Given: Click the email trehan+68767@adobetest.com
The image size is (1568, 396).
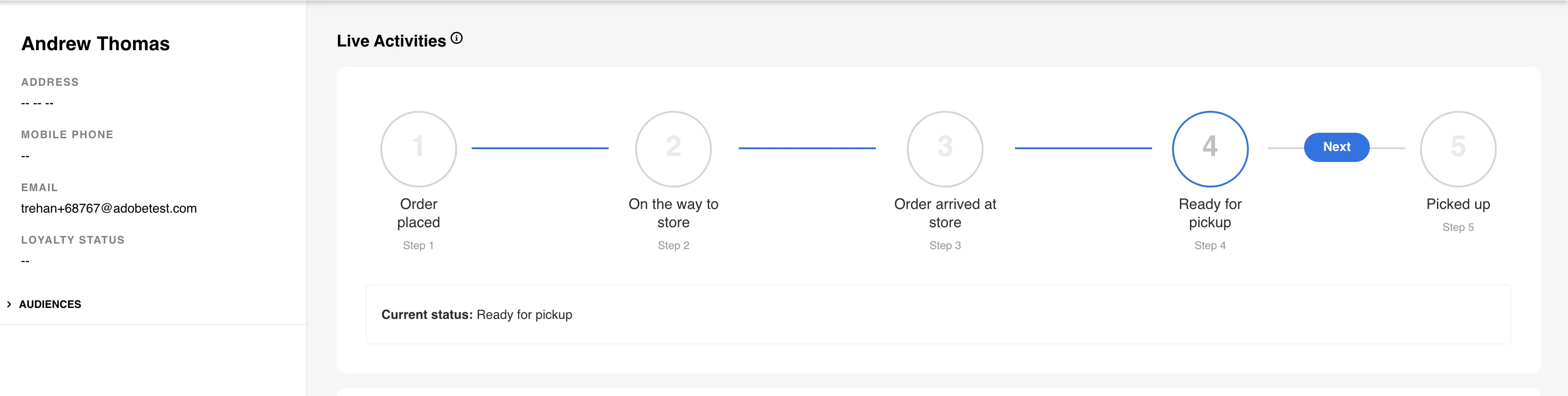Looking at the screenshot, I should (109, 208).
